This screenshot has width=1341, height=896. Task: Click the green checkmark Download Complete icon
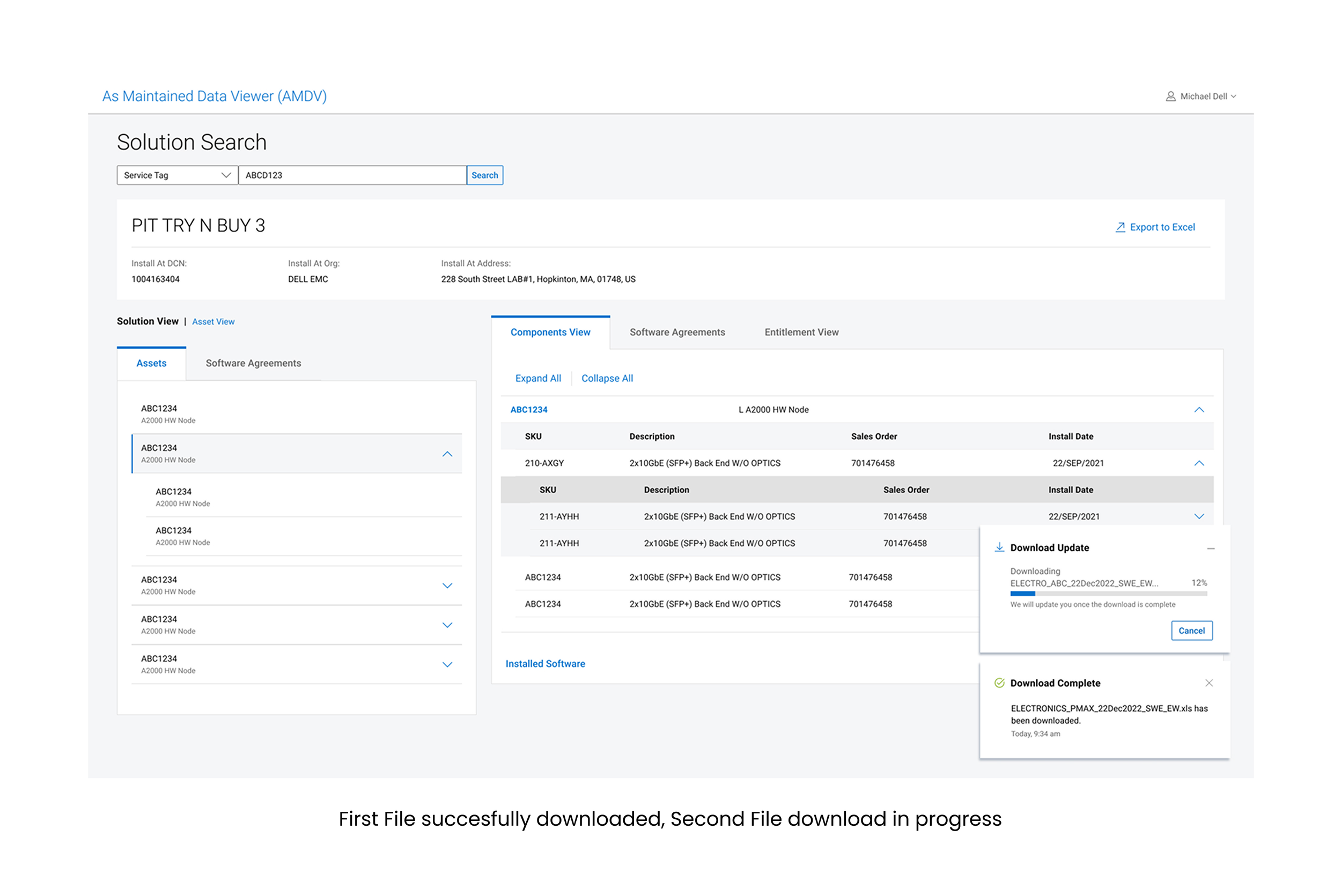[x=999, y=683]
